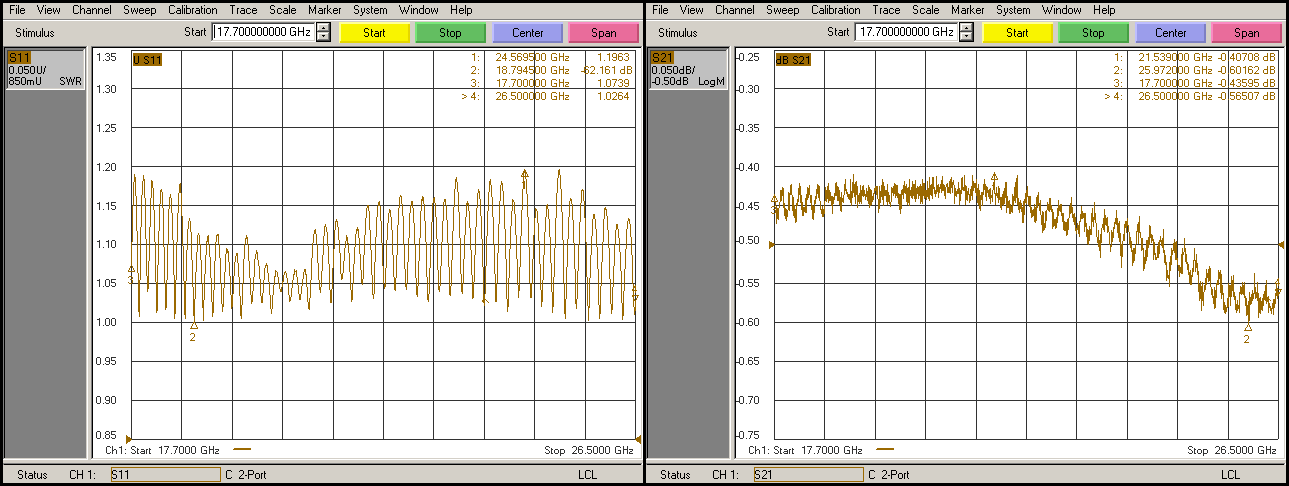Image resolution: width=1289 pixels, height=486 pixels.
Task: Click marker 1 at the S11 SWR peak
Action: pyautogui.click(x=524, y=174)
